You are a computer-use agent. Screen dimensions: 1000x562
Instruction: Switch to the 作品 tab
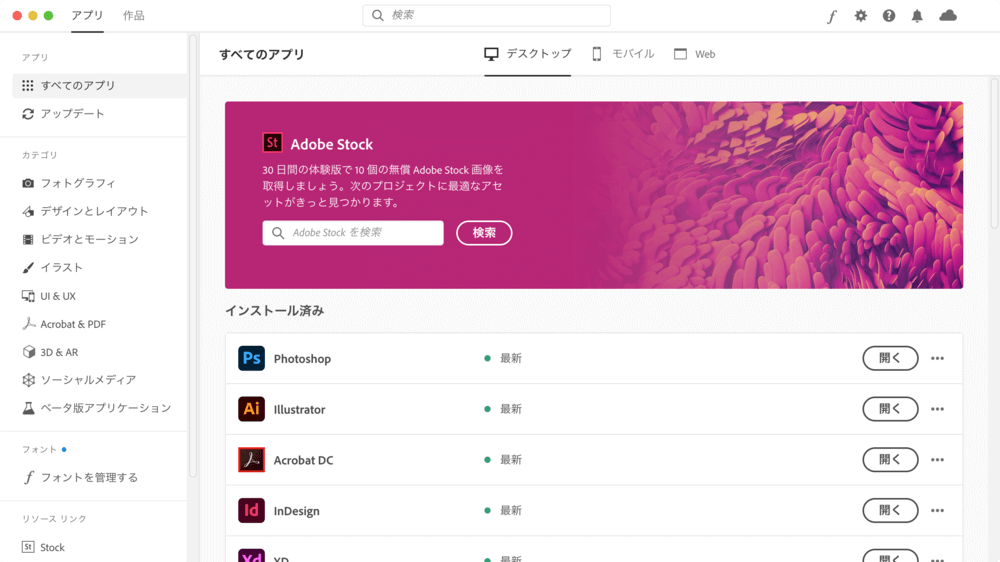(x=134, y=16)
